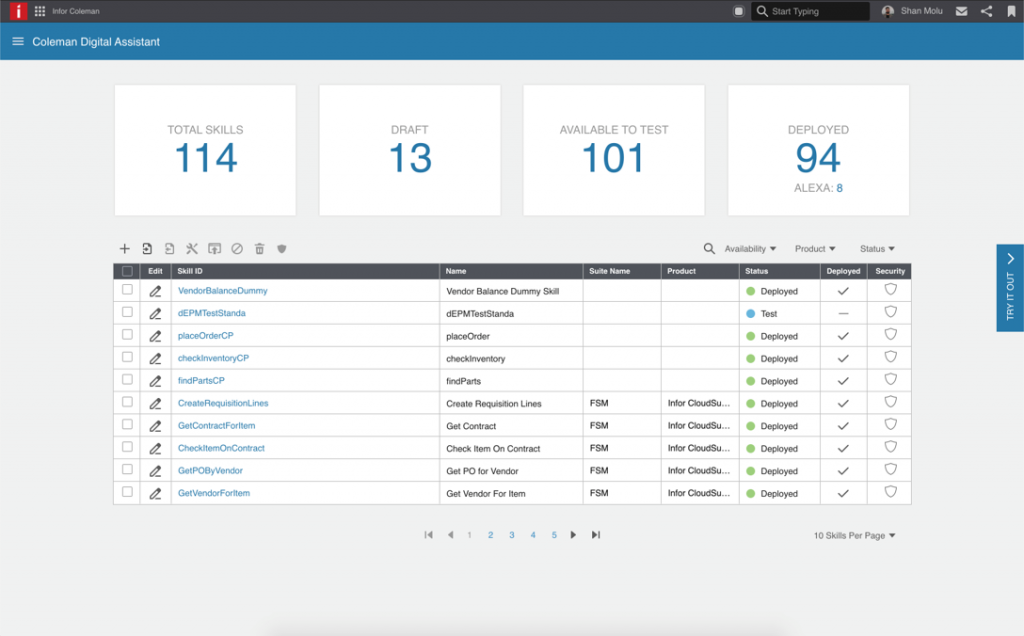Click the edit pencil for placeOrderCP
This screenshot has height=636, width=1024.
(155, 336)
